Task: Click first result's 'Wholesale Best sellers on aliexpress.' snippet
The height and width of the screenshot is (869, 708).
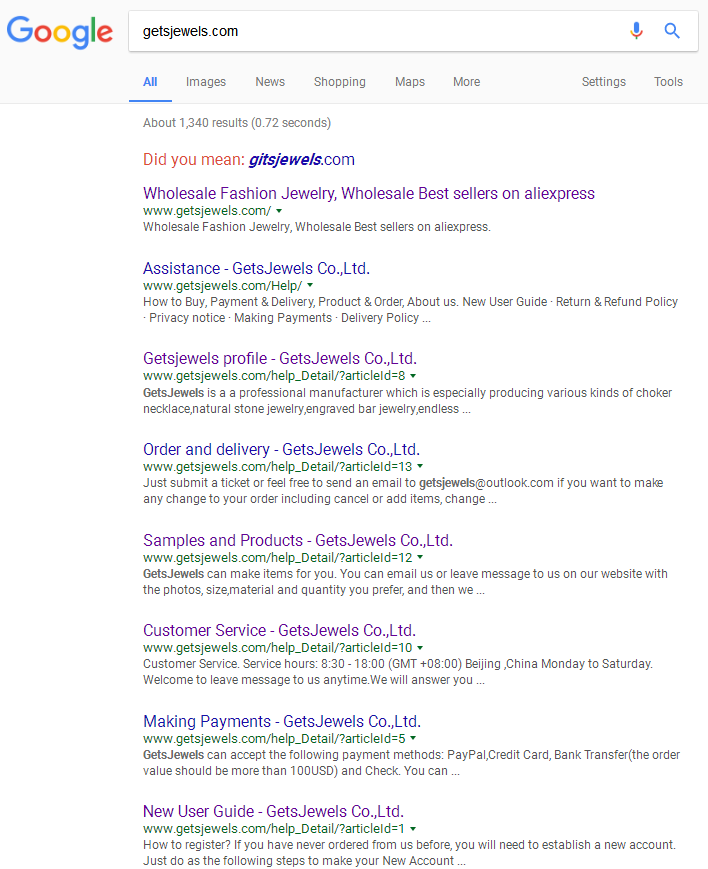Action: pos(317,227)
